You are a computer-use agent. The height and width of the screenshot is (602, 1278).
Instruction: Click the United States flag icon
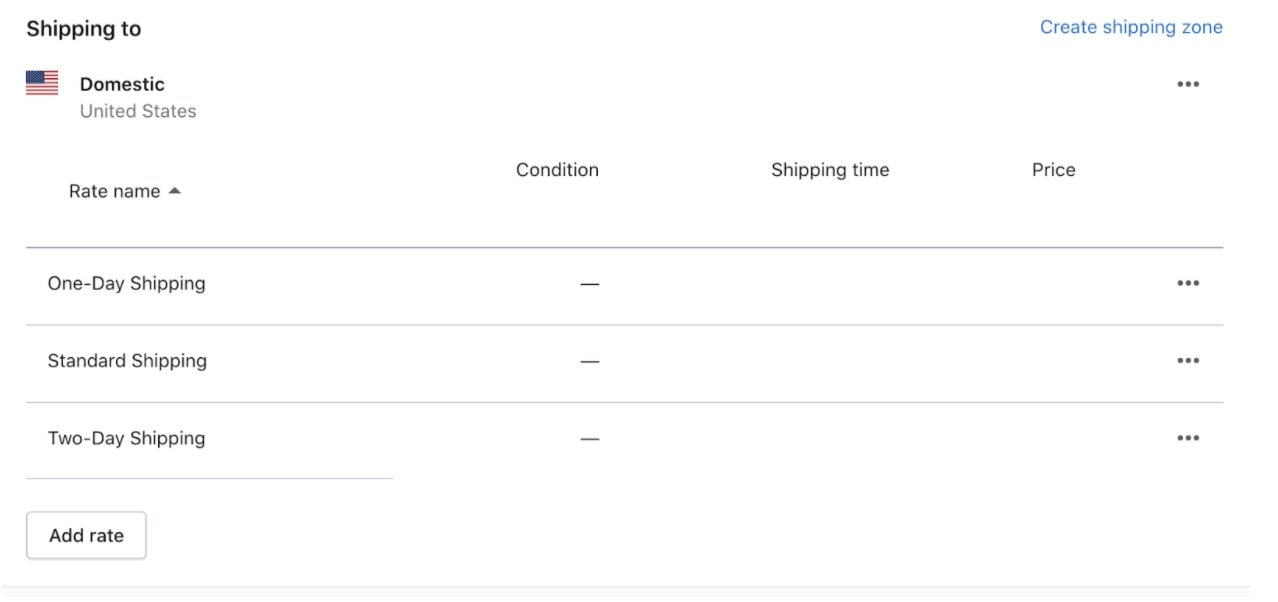[41, 83]
